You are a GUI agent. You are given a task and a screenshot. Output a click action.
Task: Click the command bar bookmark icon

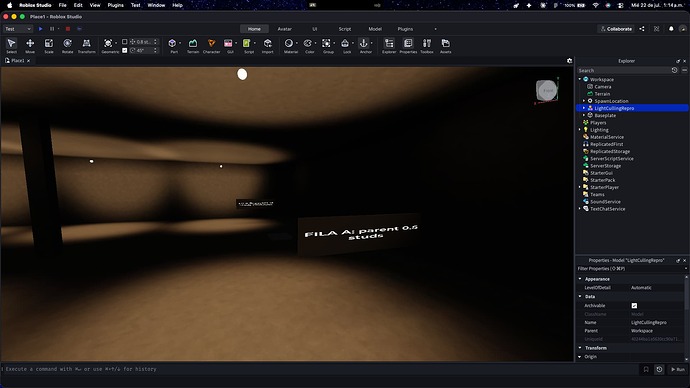[x=646, y=370]
